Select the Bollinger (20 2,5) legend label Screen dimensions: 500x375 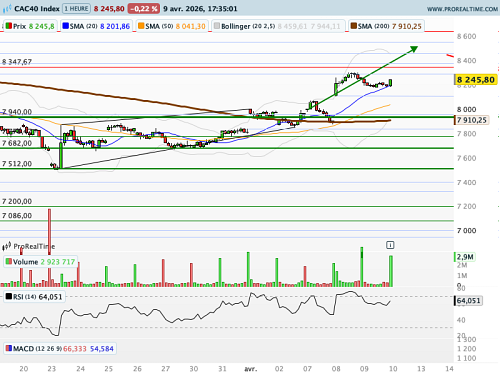[248, 26]
